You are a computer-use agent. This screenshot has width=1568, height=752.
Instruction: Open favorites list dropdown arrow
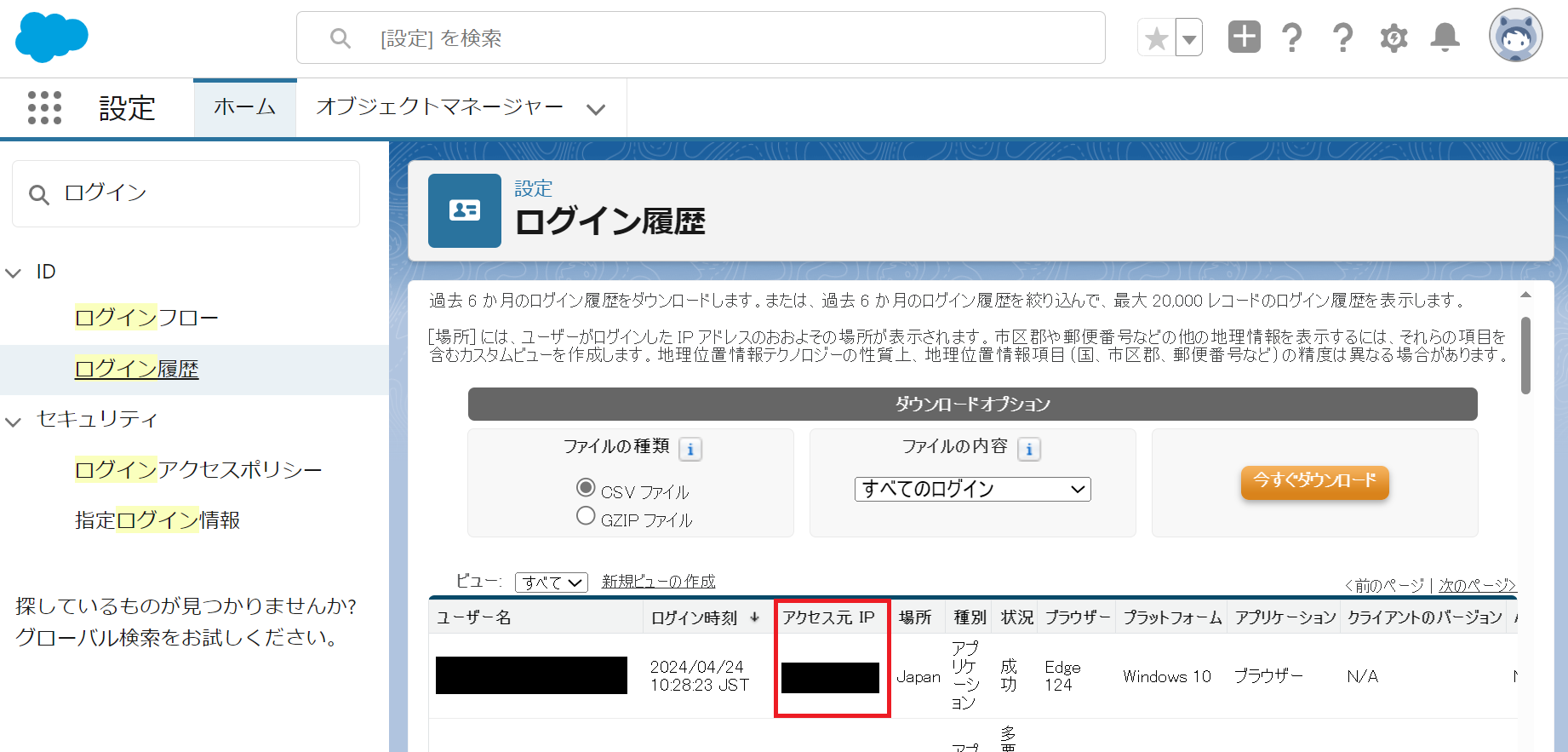point(1189,38)
